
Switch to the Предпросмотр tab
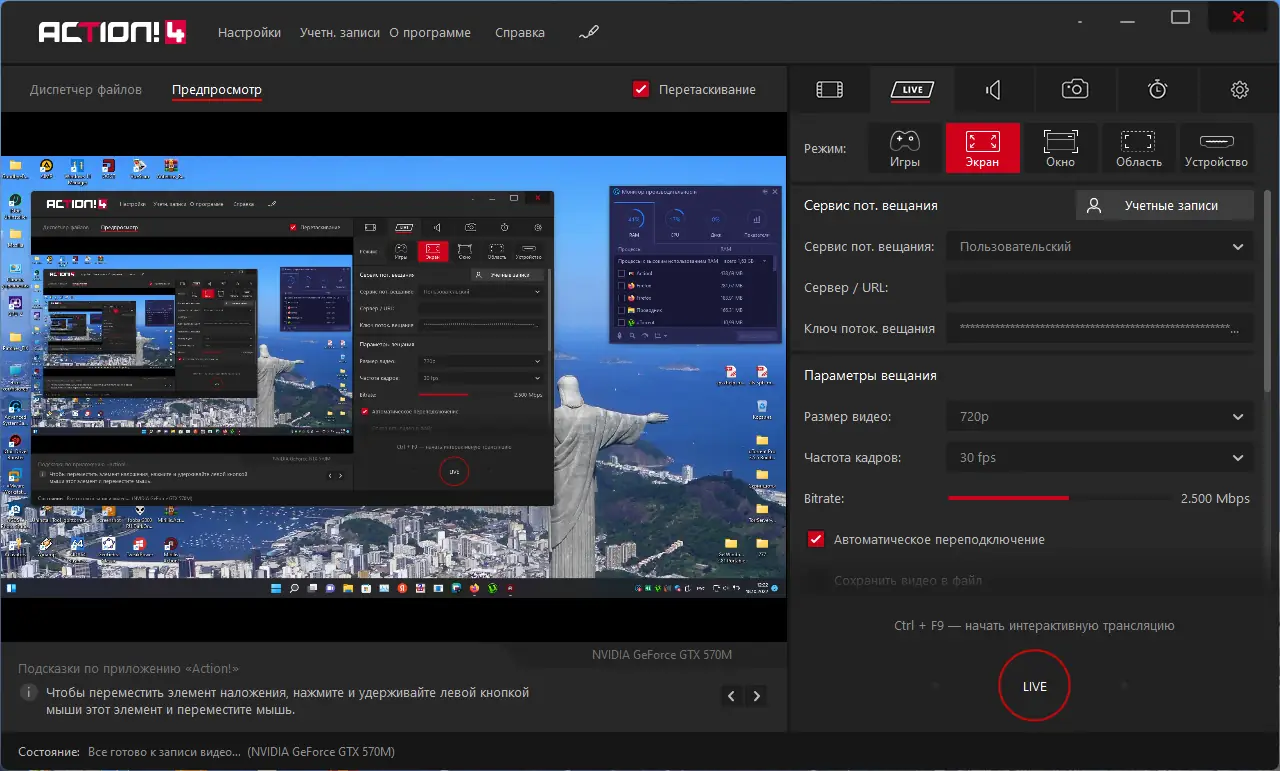pyautogui.click(x=217, y=89)
